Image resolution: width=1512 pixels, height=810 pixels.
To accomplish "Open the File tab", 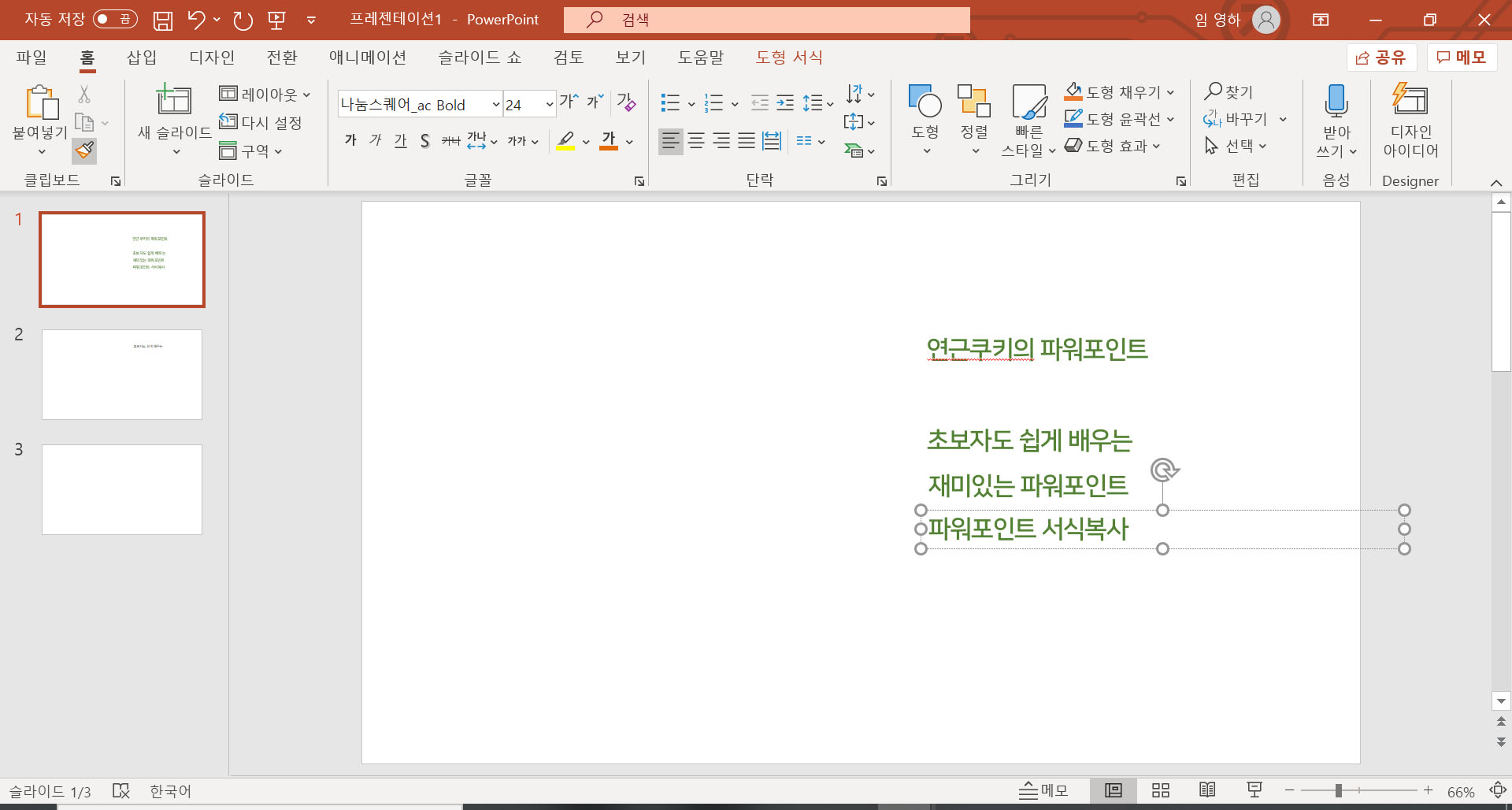I will point(31,57).
